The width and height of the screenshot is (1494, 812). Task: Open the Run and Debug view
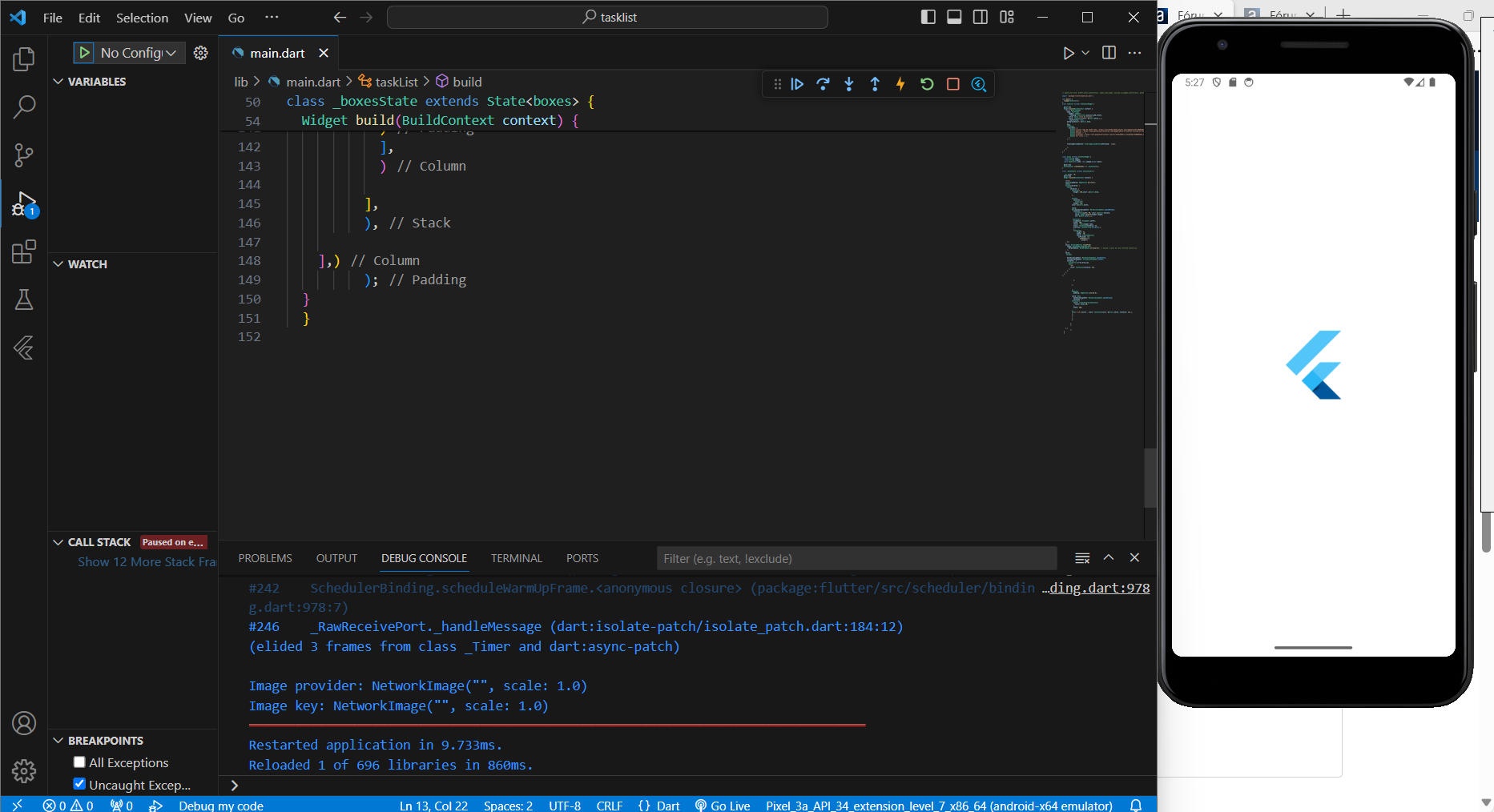(24, 203)
